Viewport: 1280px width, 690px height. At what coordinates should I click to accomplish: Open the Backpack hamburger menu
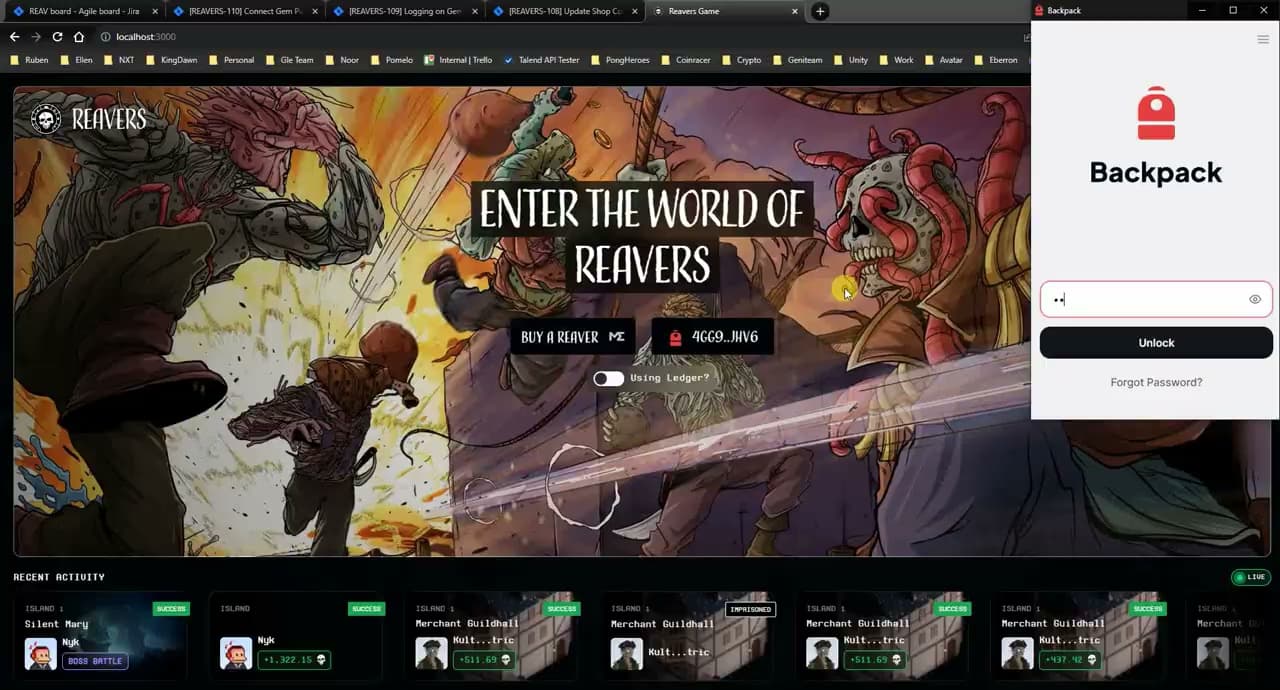(x=1263, y=40)
